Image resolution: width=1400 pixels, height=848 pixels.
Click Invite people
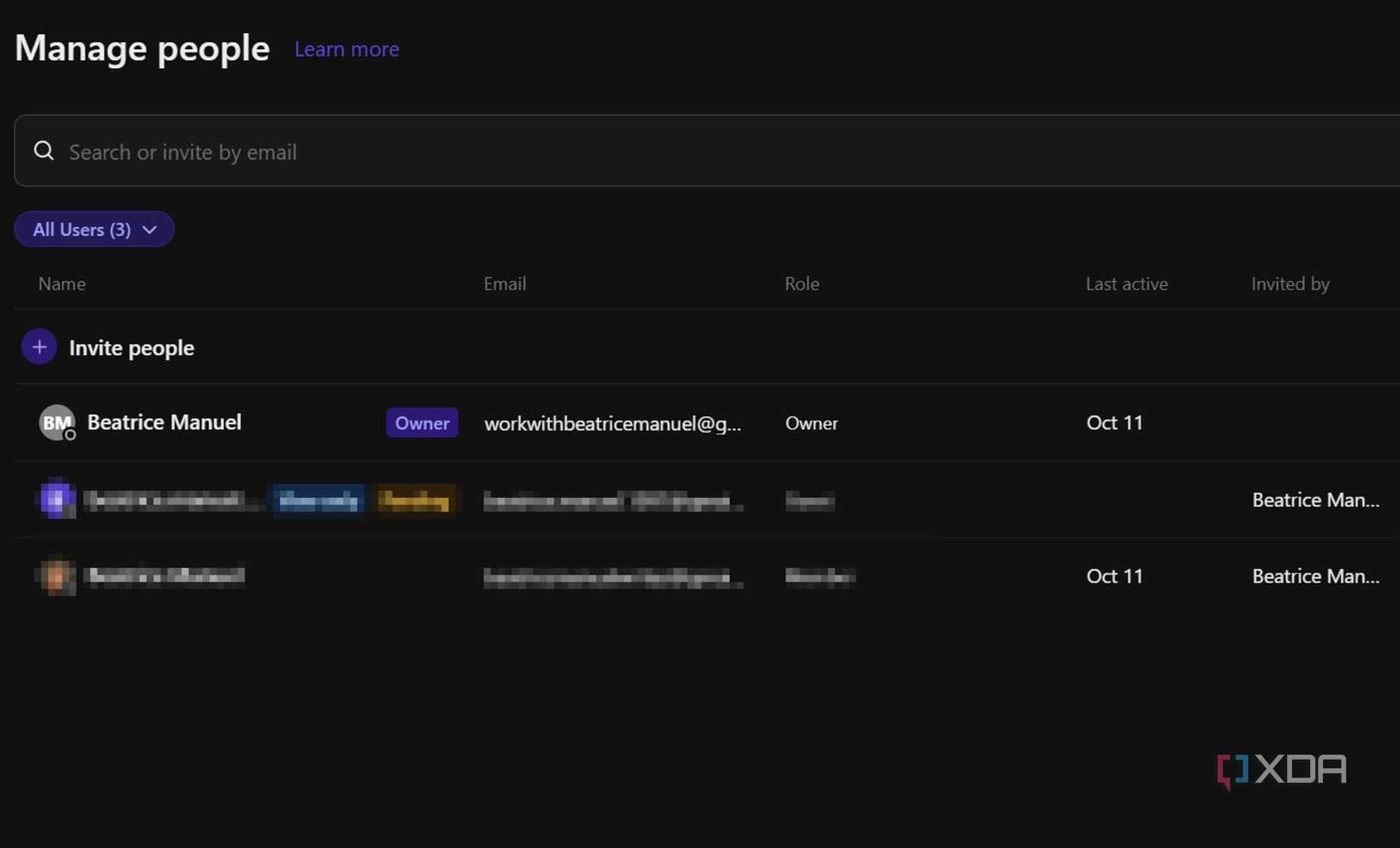pos(132,348)
